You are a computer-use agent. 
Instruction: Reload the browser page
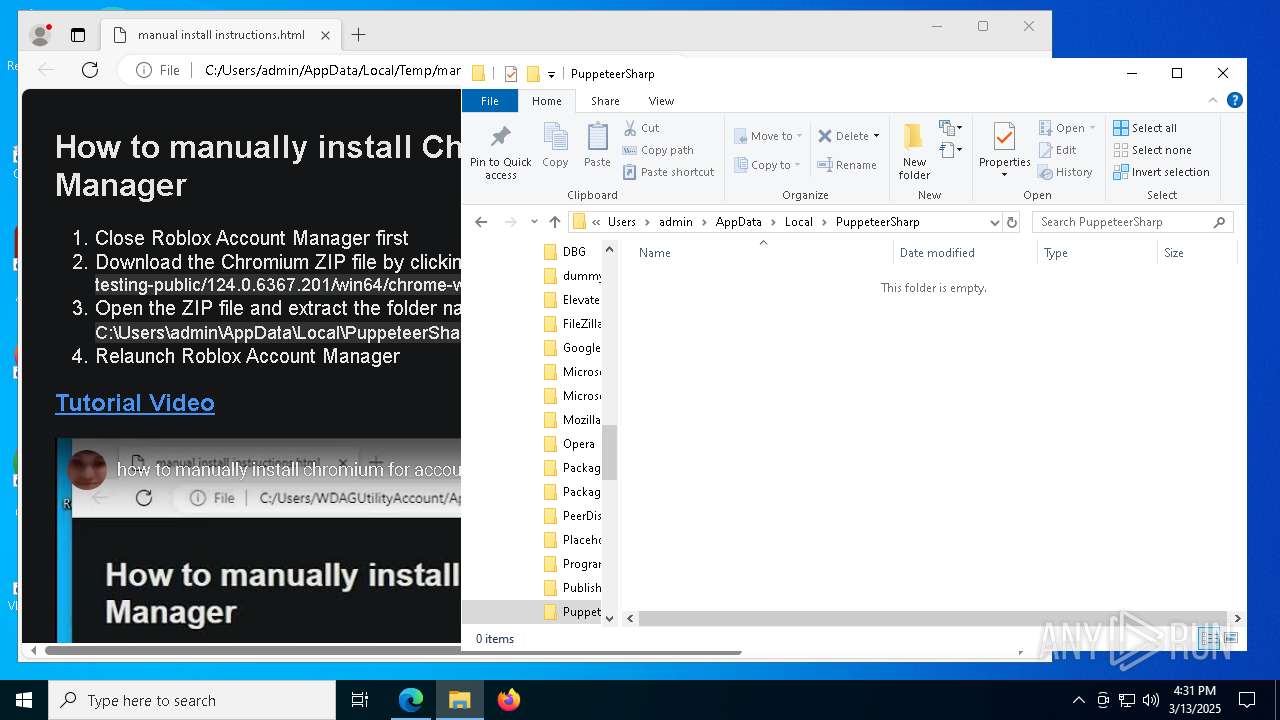90,70
